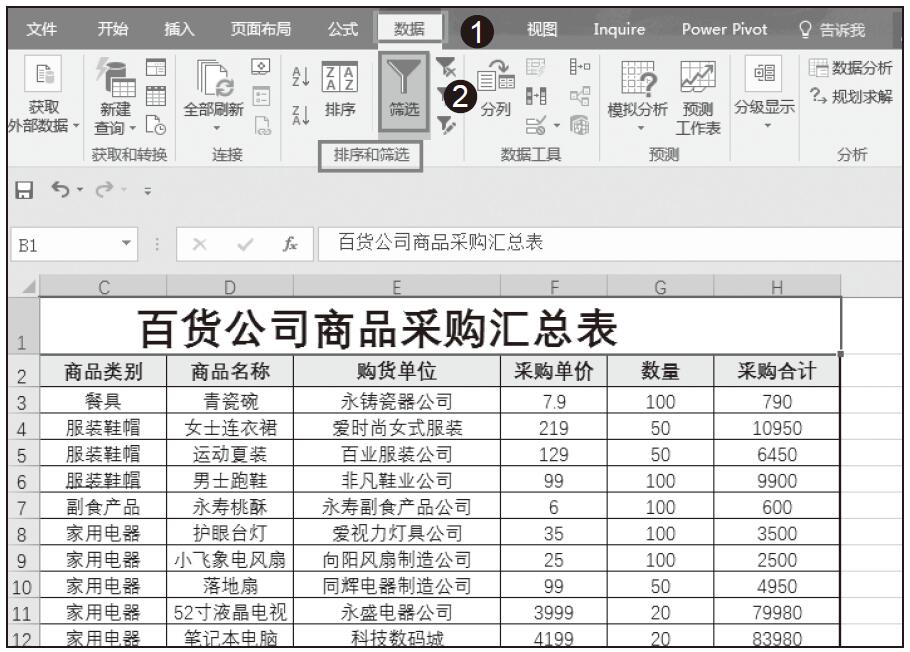
Task: Open the 预测工作表 forecast sheet tool
Action: [x=698, y=100]
